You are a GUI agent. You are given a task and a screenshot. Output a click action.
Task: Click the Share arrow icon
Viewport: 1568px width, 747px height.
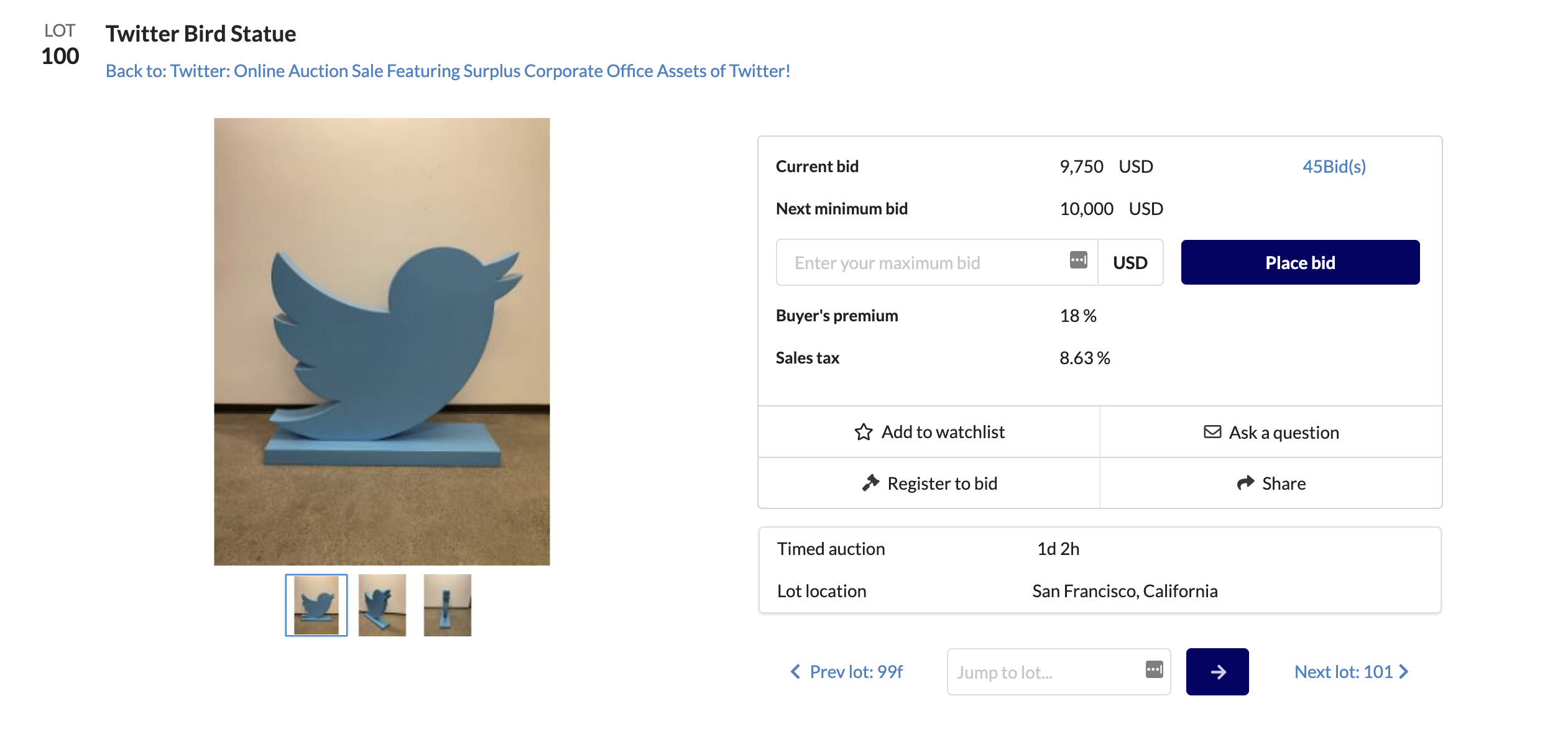(1245, 483)
